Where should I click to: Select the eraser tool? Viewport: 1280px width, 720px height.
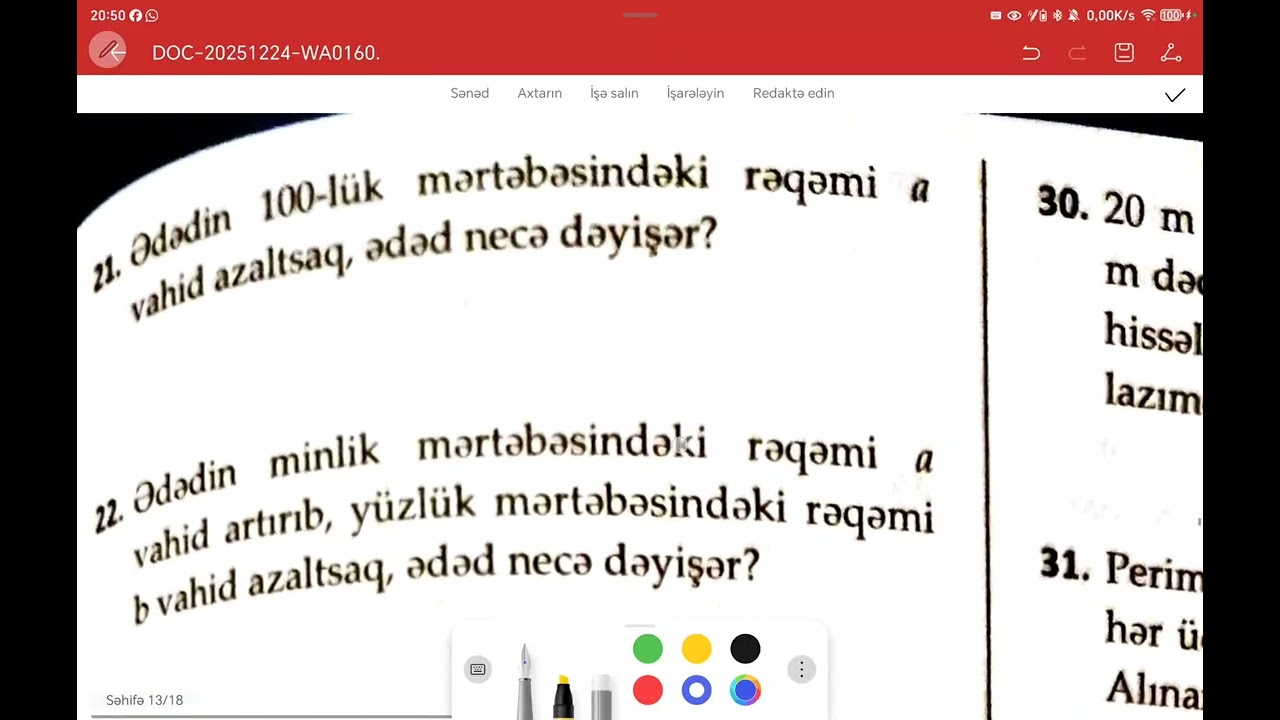(602, 697)
